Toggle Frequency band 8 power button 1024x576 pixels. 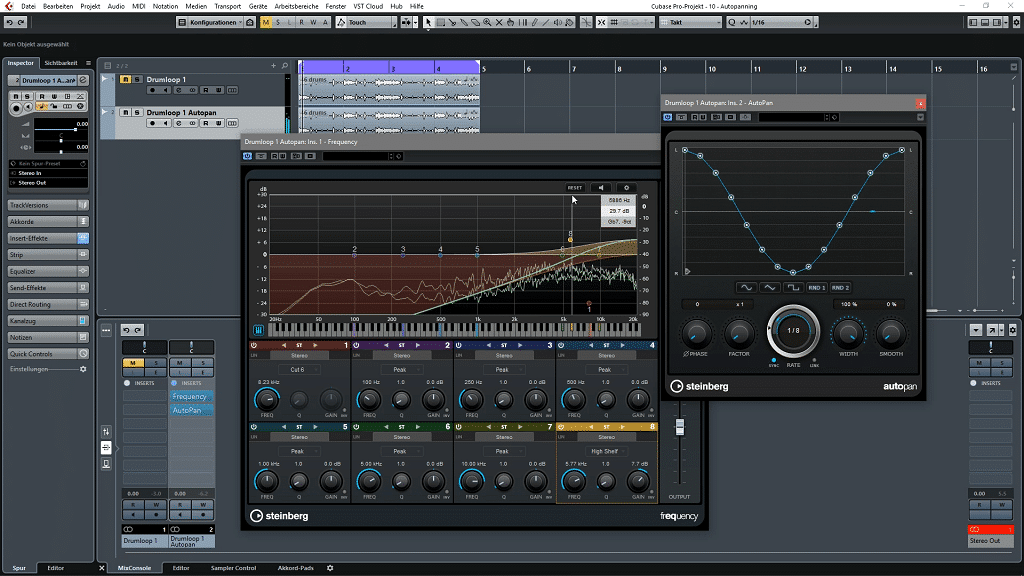561,427
